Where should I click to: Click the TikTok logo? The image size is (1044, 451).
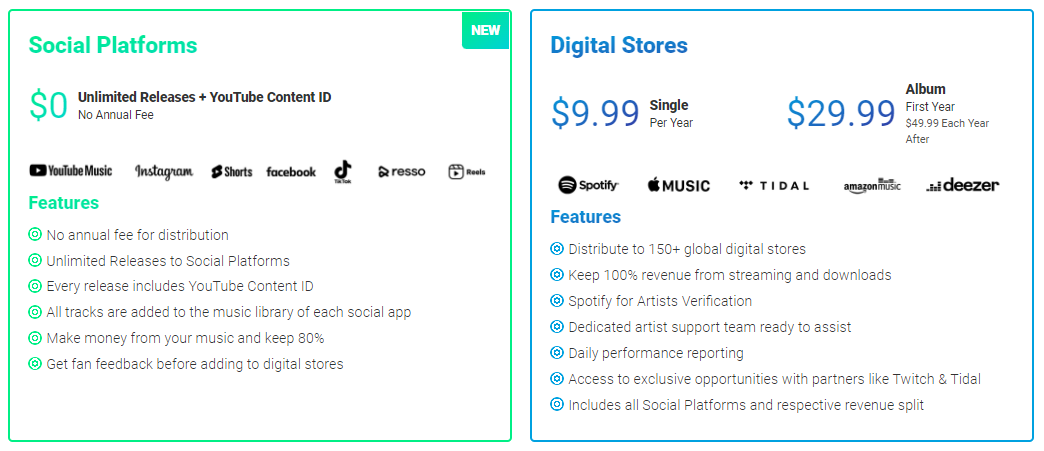(343, 172)
